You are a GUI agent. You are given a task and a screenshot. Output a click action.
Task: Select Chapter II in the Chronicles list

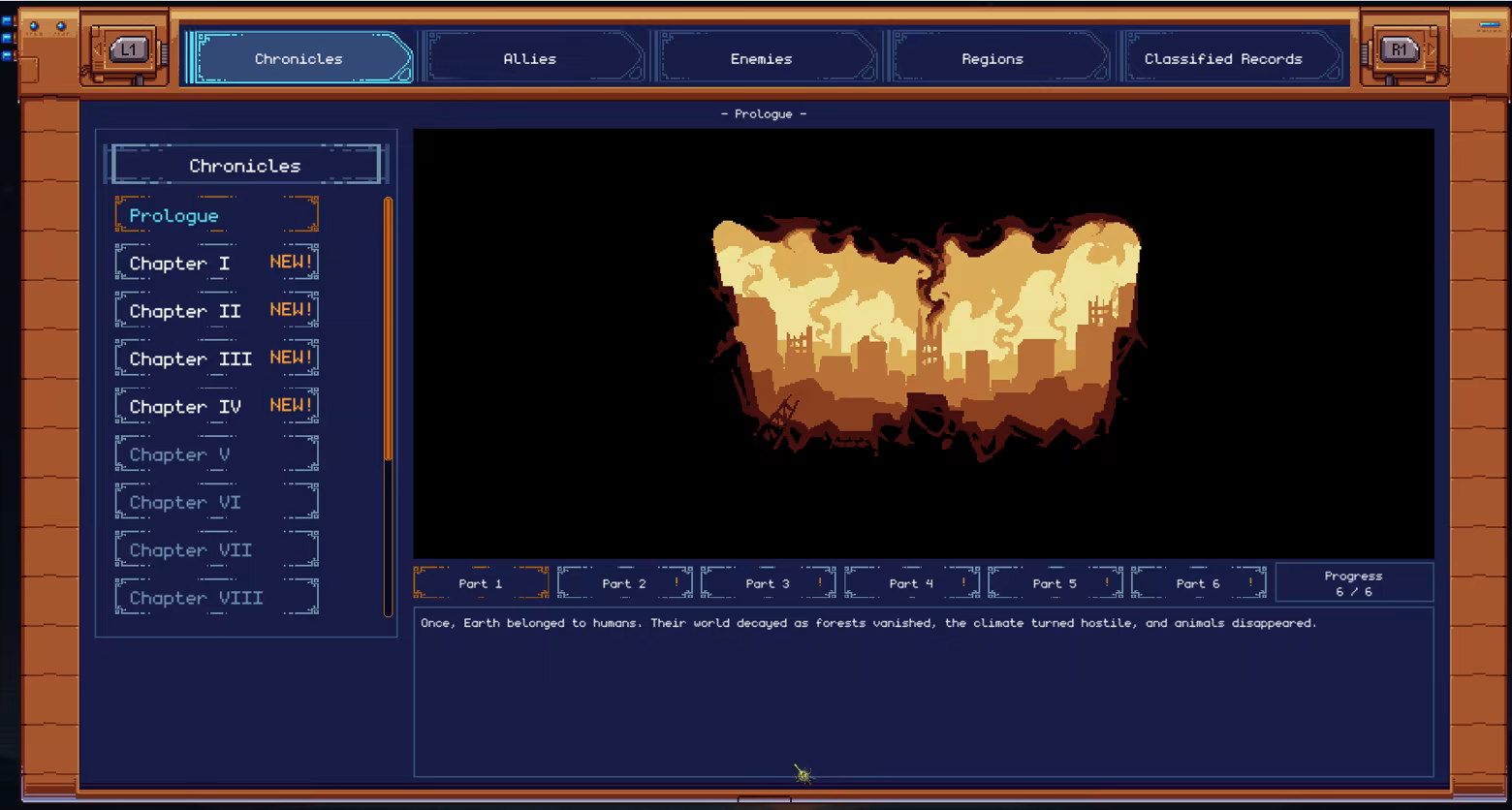point(216,311)
